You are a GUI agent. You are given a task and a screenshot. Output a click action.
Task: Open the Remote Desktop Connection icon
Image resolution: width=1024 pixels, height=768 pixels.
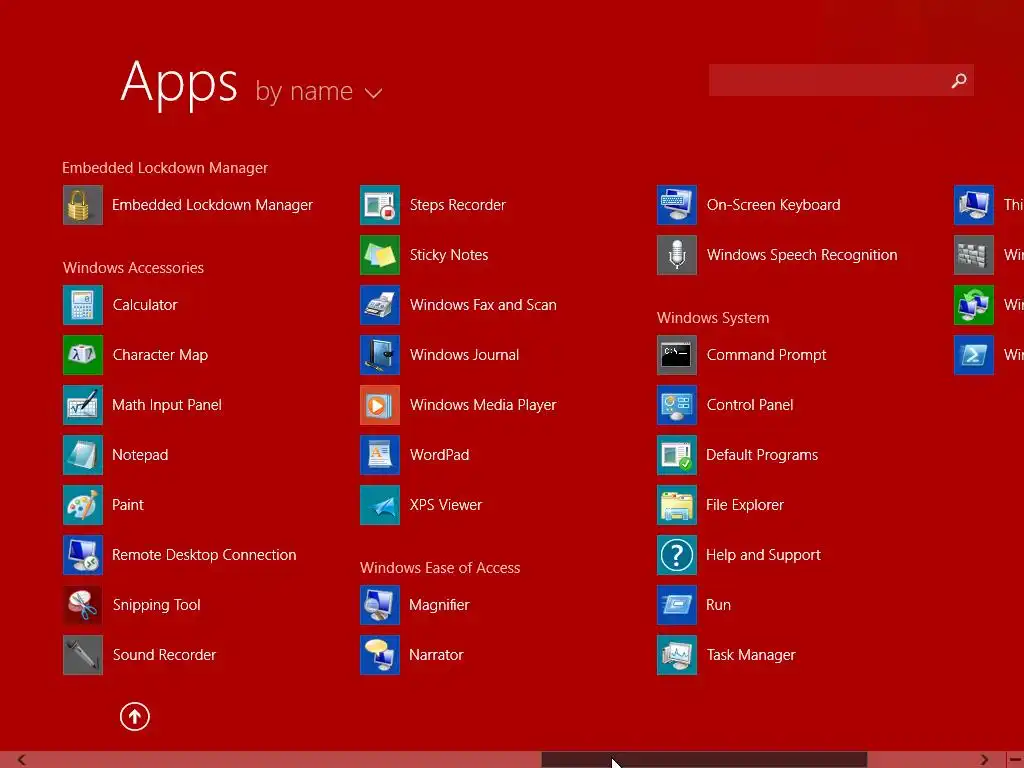(83, 555)
